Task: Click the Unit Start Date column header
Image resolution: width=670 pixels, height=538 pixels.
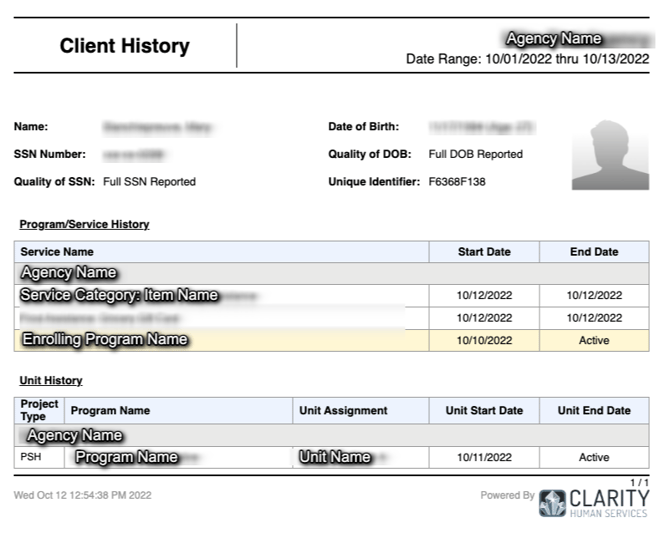Action: pyautogui.click(x=484, y=410)
